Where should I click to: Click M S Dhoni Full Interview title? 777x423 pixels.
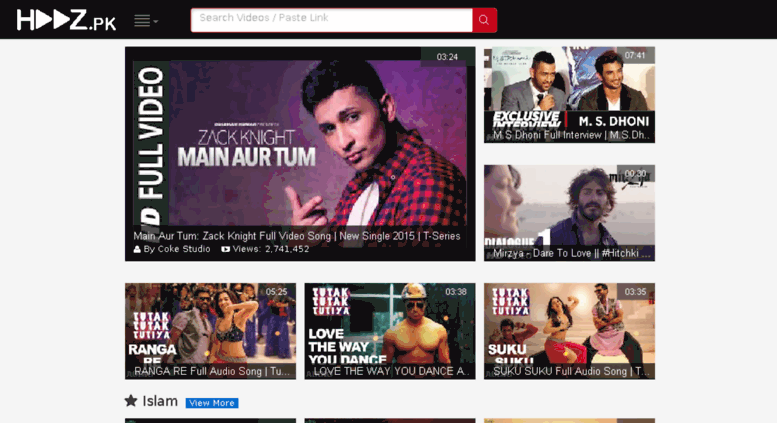[571, 135]
